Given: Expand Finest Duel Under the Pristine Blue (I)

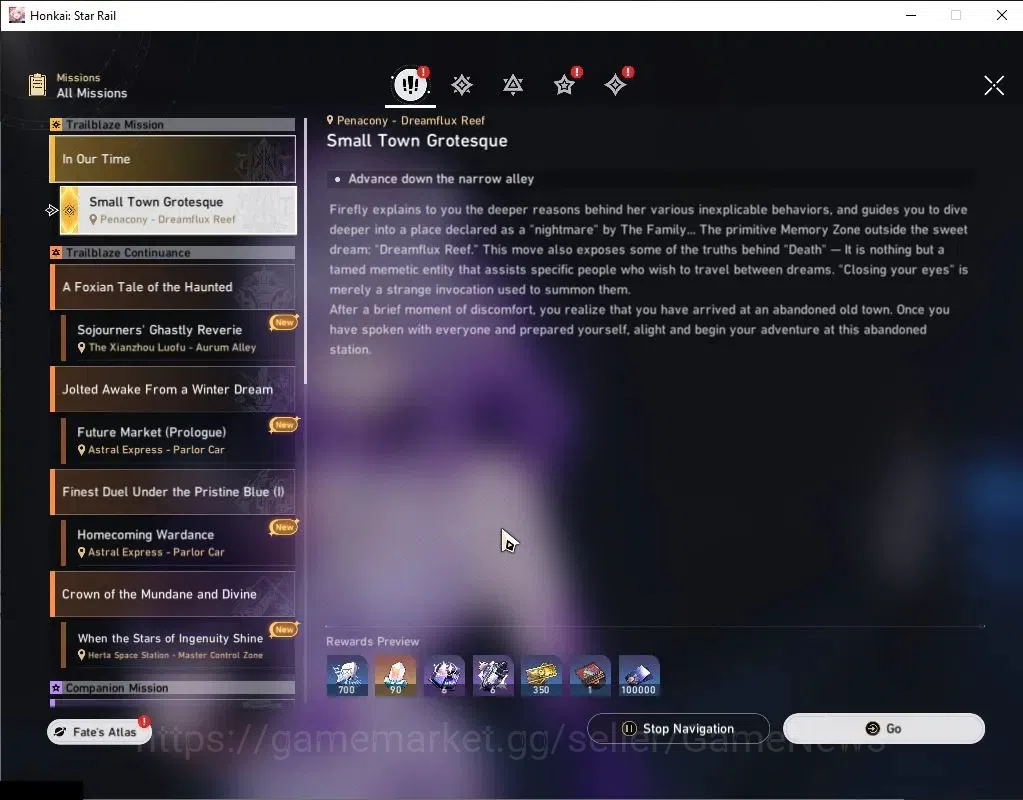Looking at the screenshot, I should tap(173, 492).
